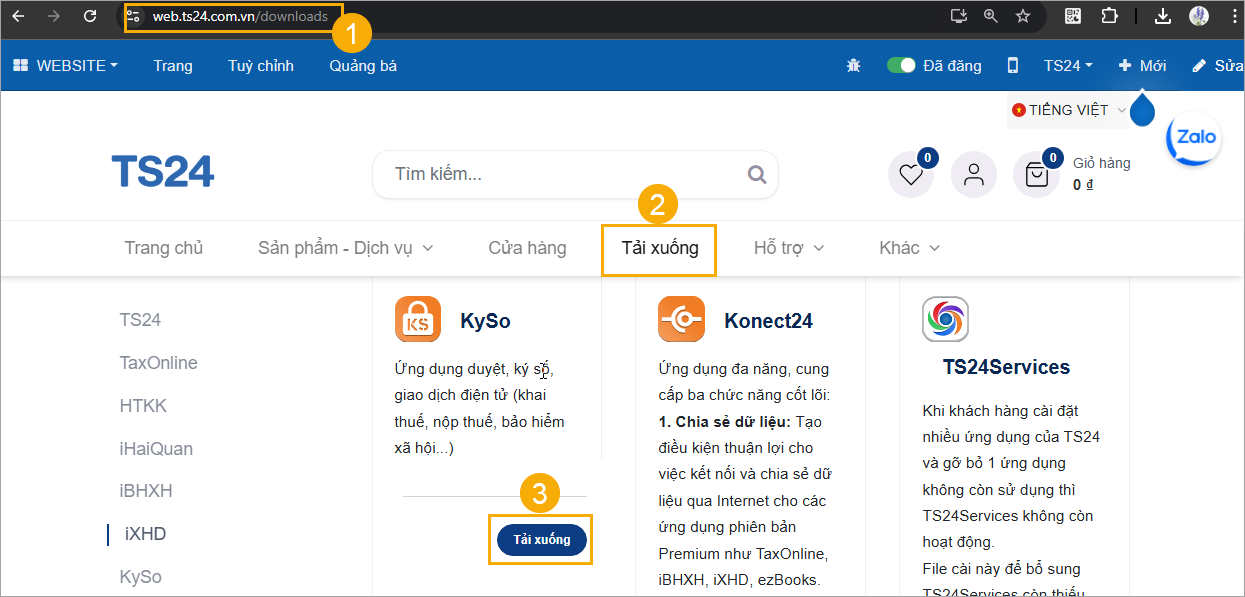This screenshot has width=1245, height=597.
Task: Open the shopping cart bag icon
Action: click(1037, 175)
